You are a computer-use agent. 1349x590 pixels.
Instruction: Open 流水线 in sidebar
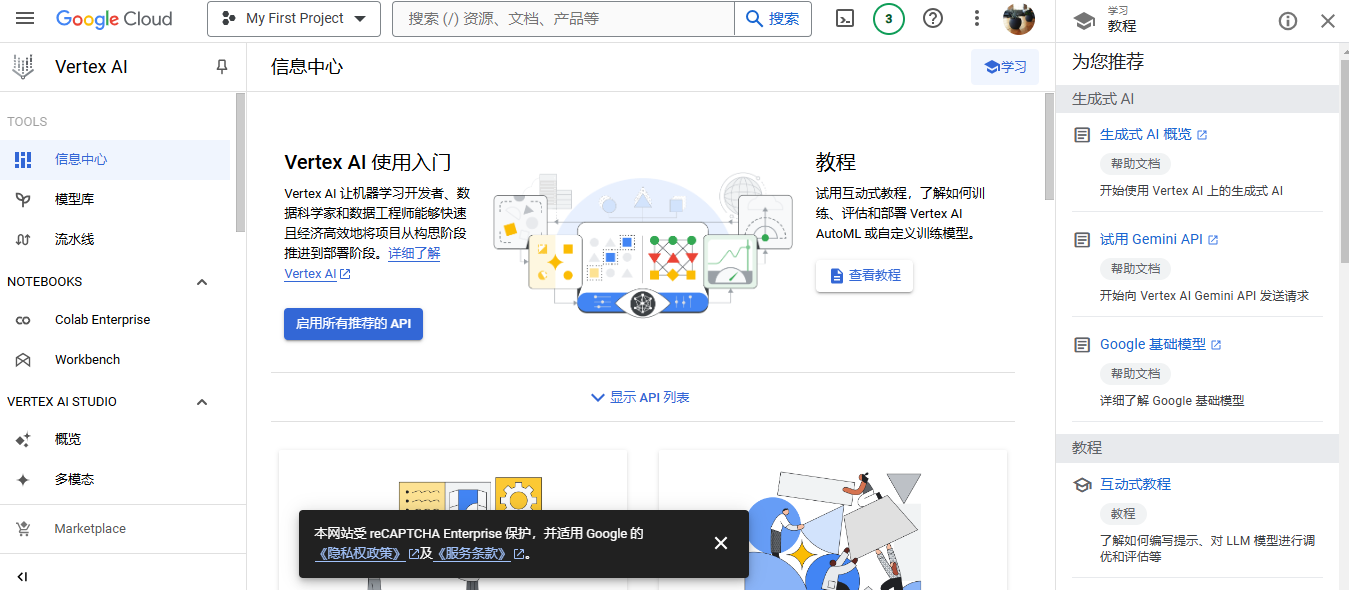[x=115, y=239]
